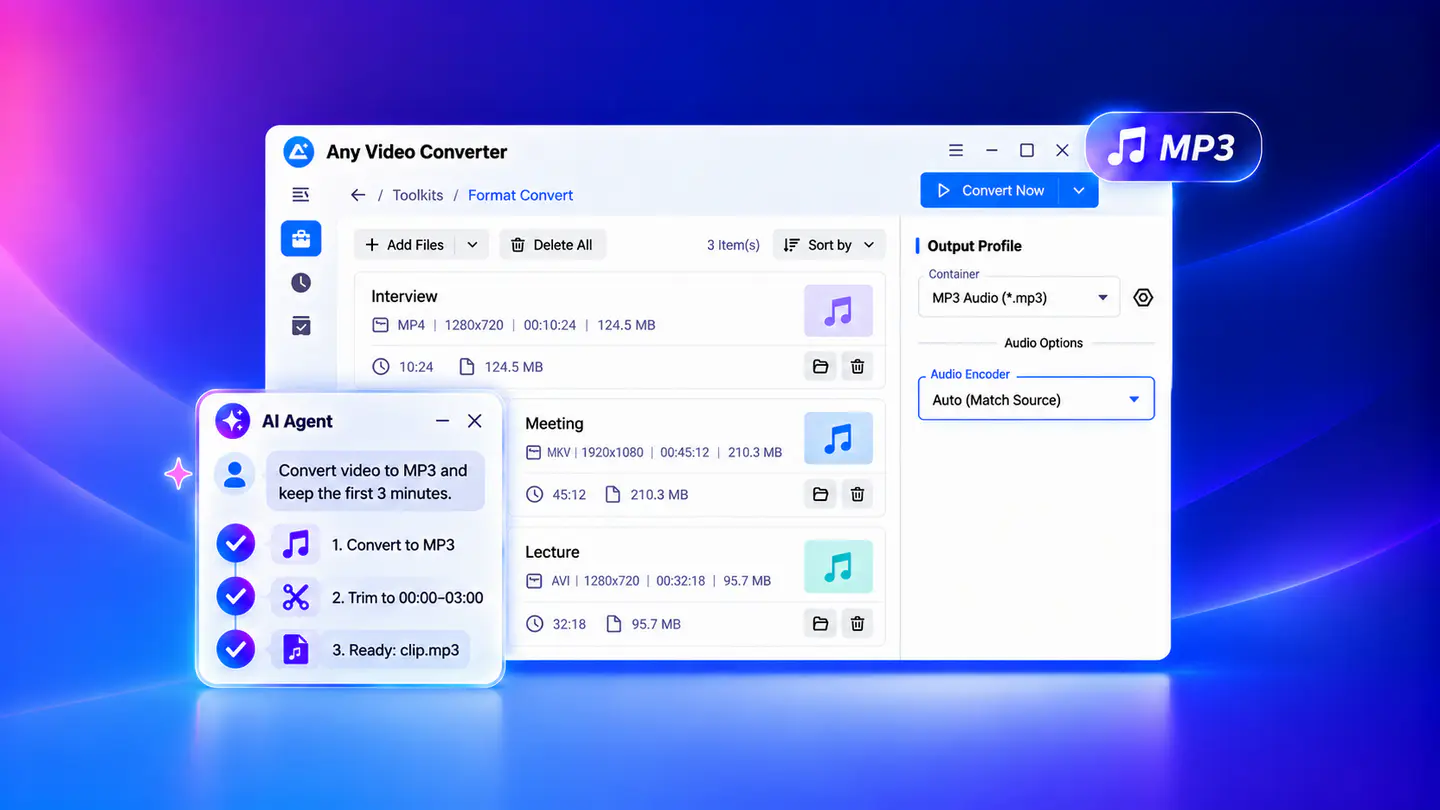The height and width of the screenshot is (810, 1440).
Task: Click the AI Agent sparkle icon
Action: (x=233, y=421)
